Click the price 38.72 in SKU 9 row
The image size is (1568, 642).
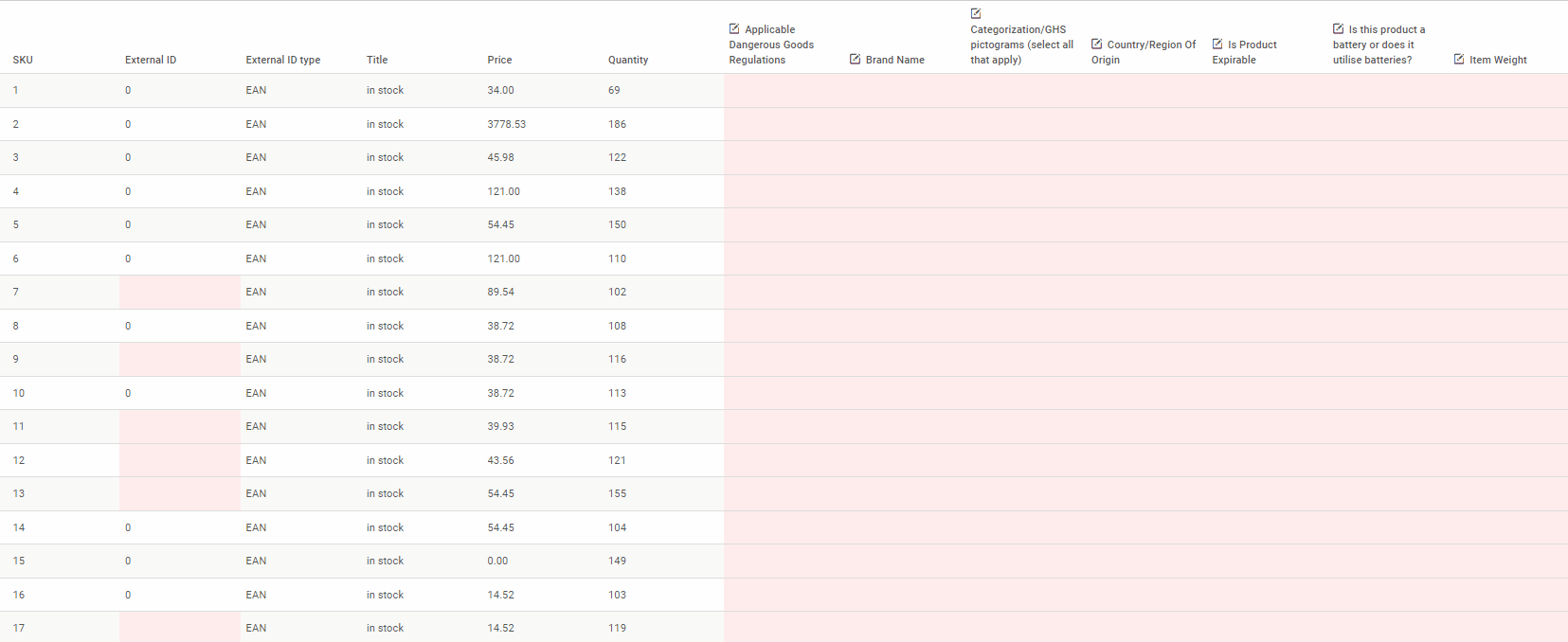pos(501,359)
